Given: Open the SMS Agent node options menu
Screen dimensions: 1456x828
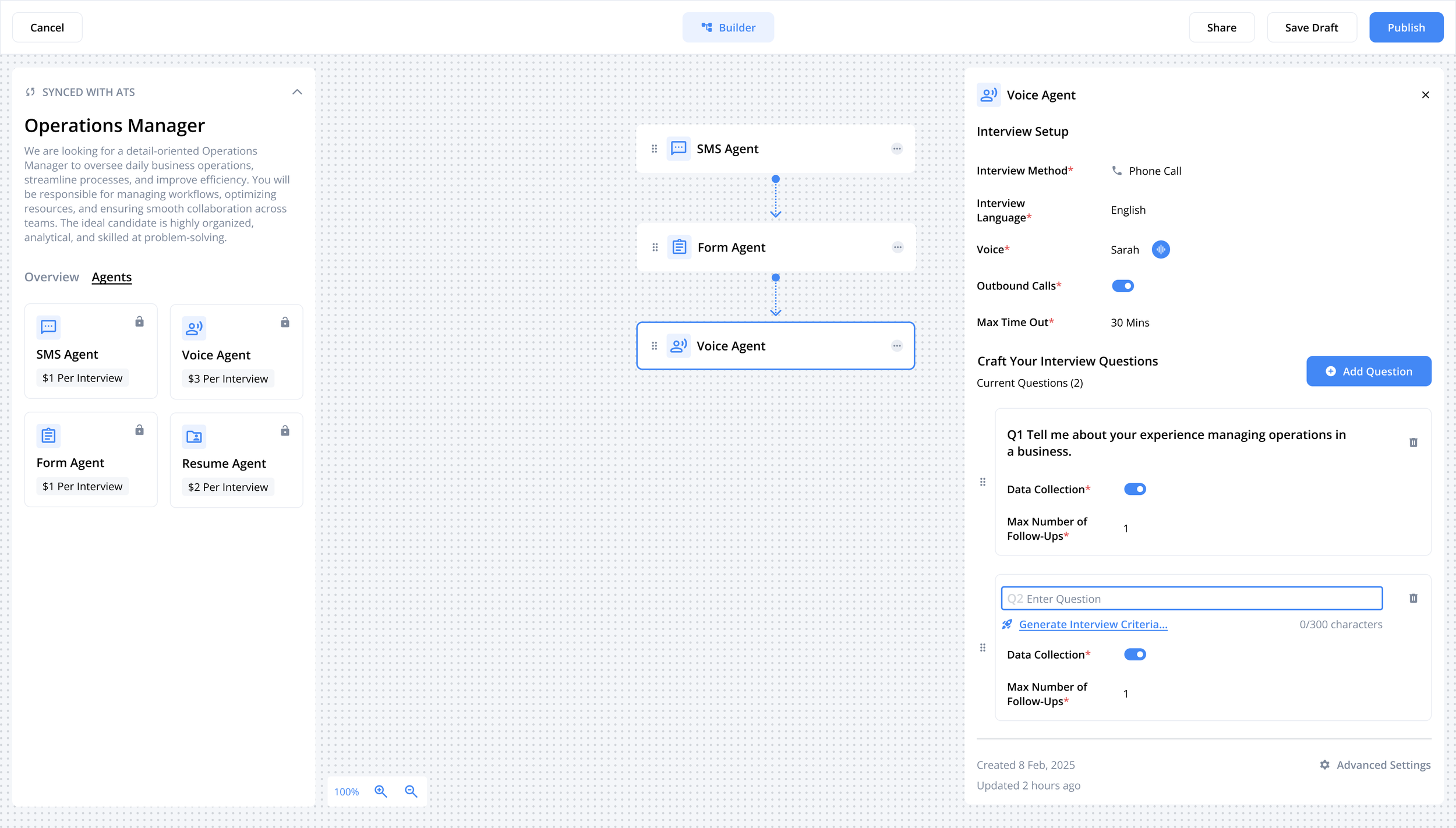Looking at the screenshot, I should (x=897, y=149).
